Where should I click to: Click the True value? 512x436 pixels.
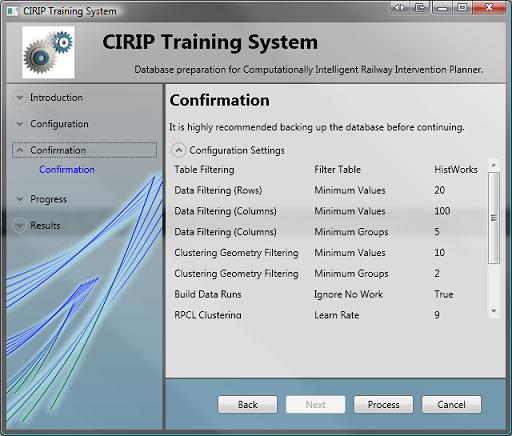(x=444, y=294)
